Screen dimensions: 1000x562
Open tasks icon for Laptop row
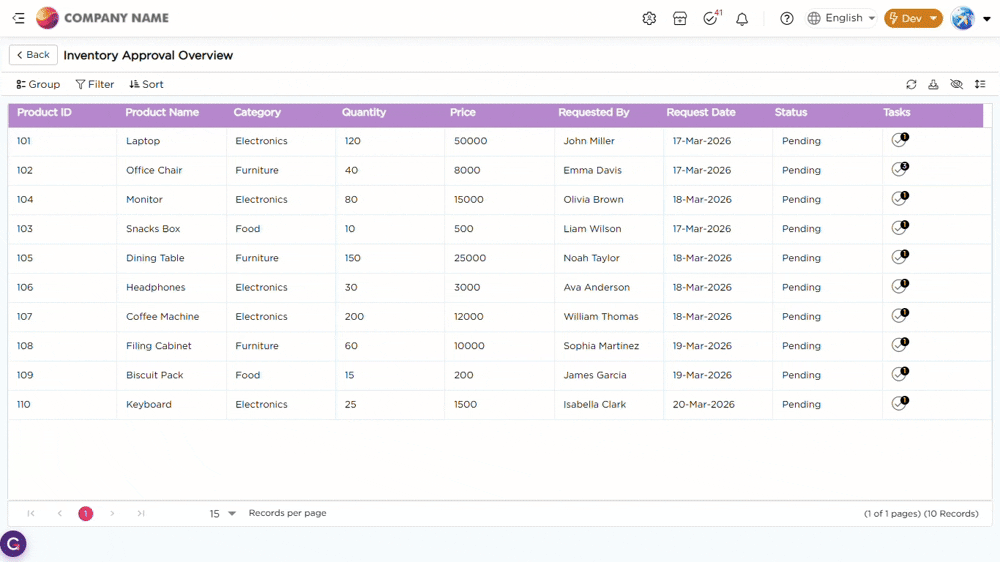(x=899, y=141)
